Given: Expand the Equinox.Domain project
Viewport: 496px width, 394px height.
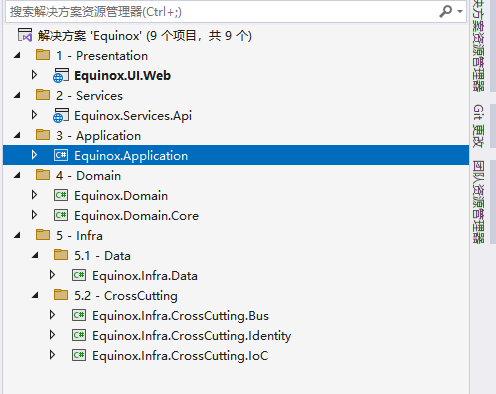Looking at the screenshot, I should point(34,195).
